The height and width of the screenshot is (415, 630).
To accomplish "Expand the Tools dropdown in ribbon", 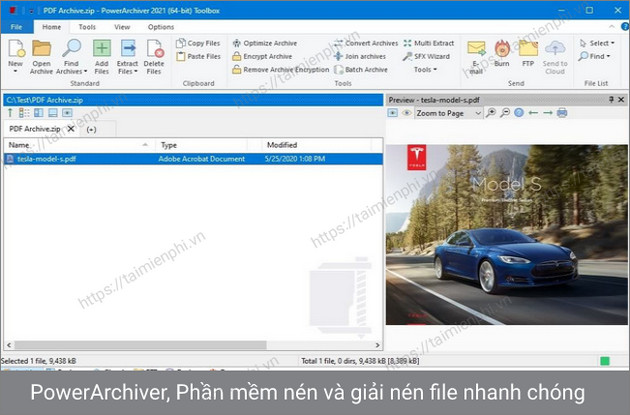I will [x=425, y=70].
